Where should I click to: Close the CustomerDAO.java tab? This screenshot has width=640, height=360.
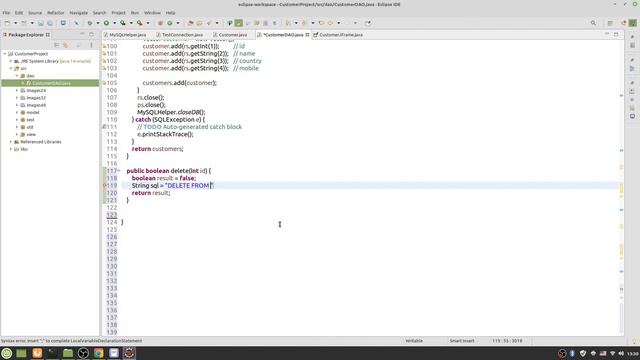(308, 35)
